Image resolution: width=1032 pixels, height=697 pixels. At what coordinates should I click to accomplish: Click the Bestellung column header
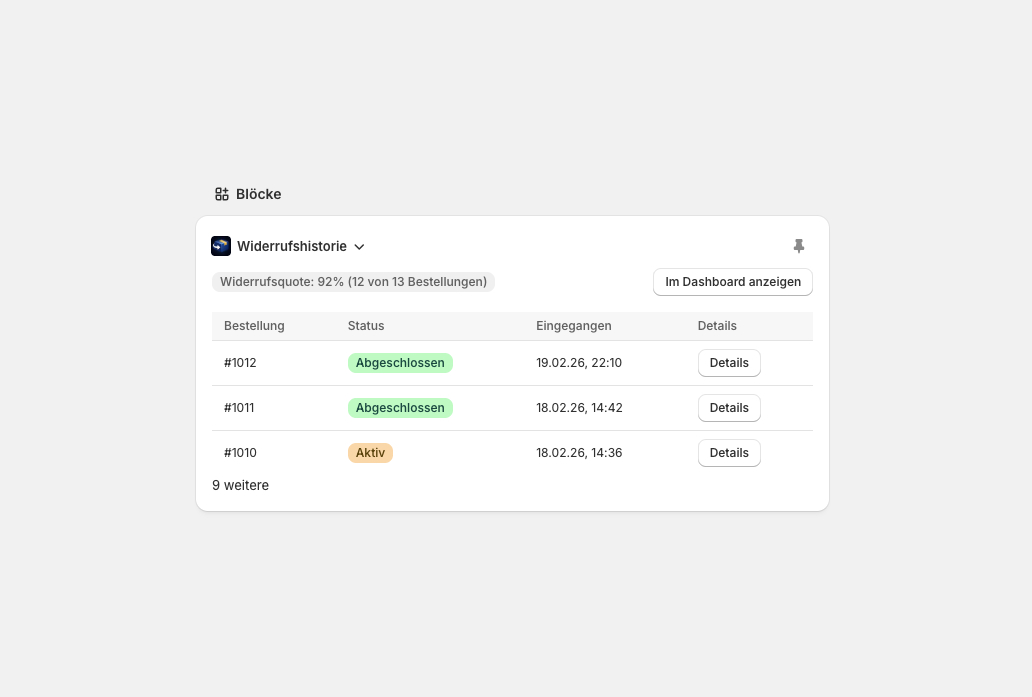click(254, 326)
